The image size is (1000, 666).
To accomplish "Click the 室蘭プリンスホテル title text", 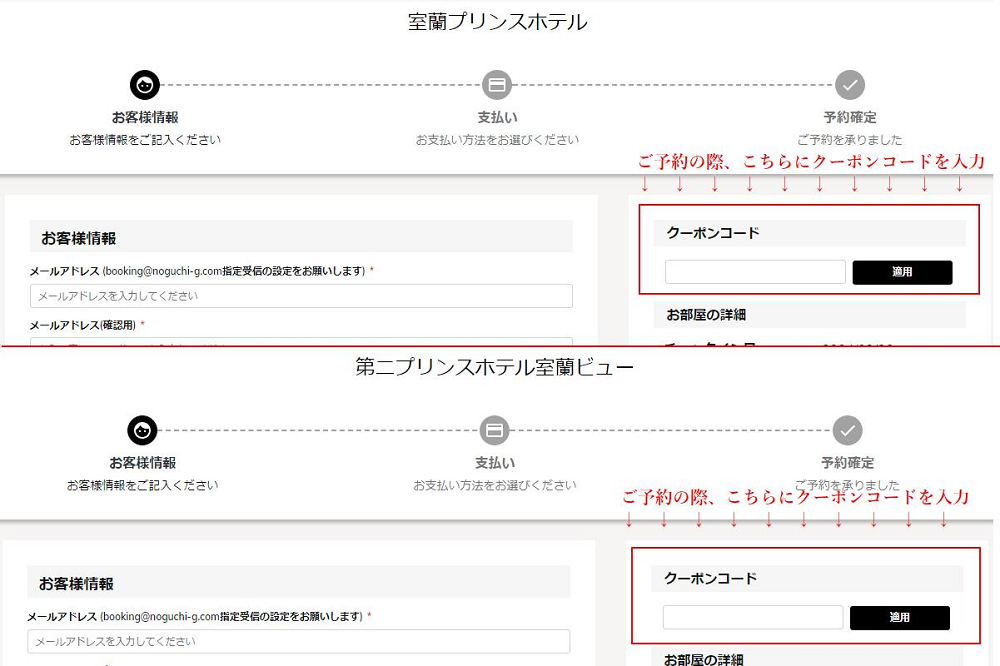I will 497,22.
